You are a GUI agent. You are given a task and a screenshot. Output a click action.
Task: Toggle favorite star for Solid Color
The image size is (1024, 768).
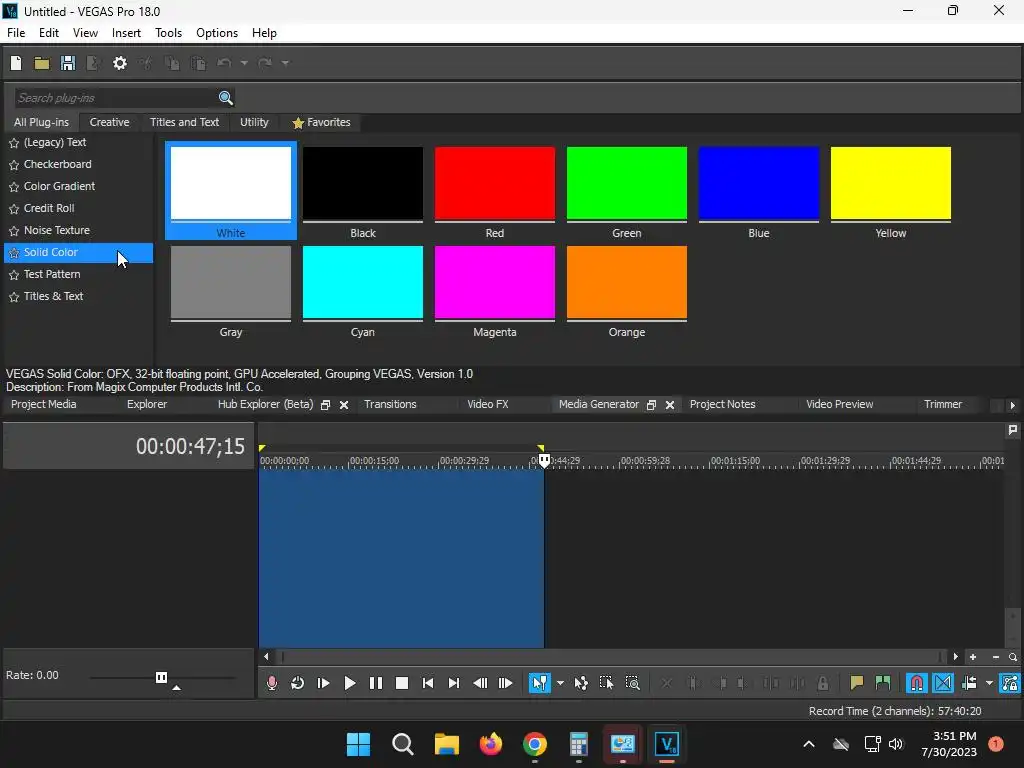14,253
